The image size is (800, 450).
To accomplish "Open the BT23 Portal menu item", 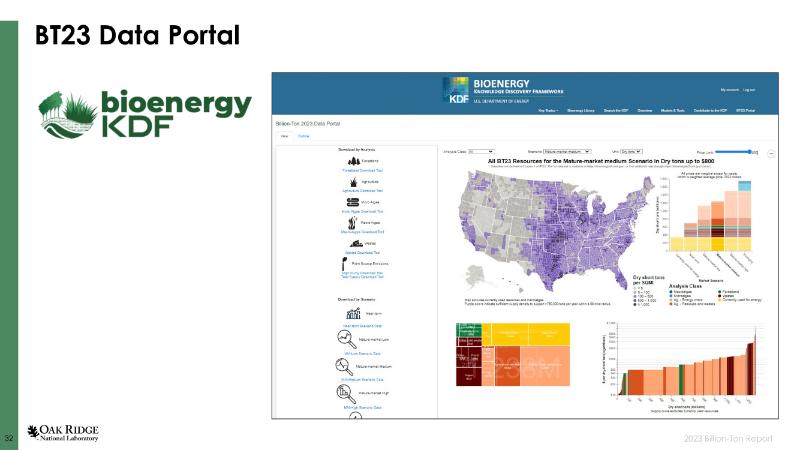I will point(747,109).
